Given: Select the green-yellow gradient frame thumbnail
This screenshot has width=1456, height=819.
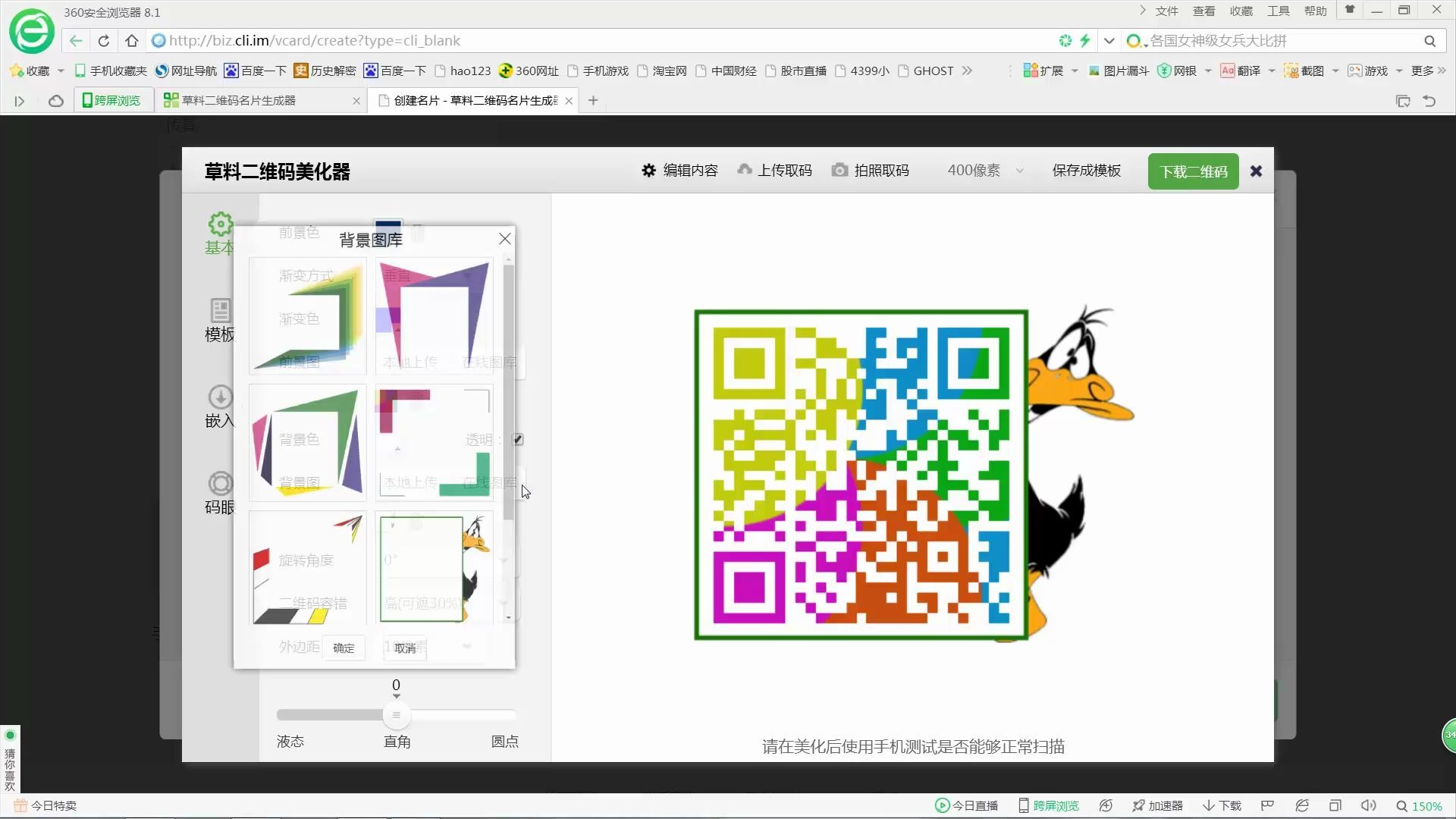Looking at the screenshot, I should [x=308, y=315].
